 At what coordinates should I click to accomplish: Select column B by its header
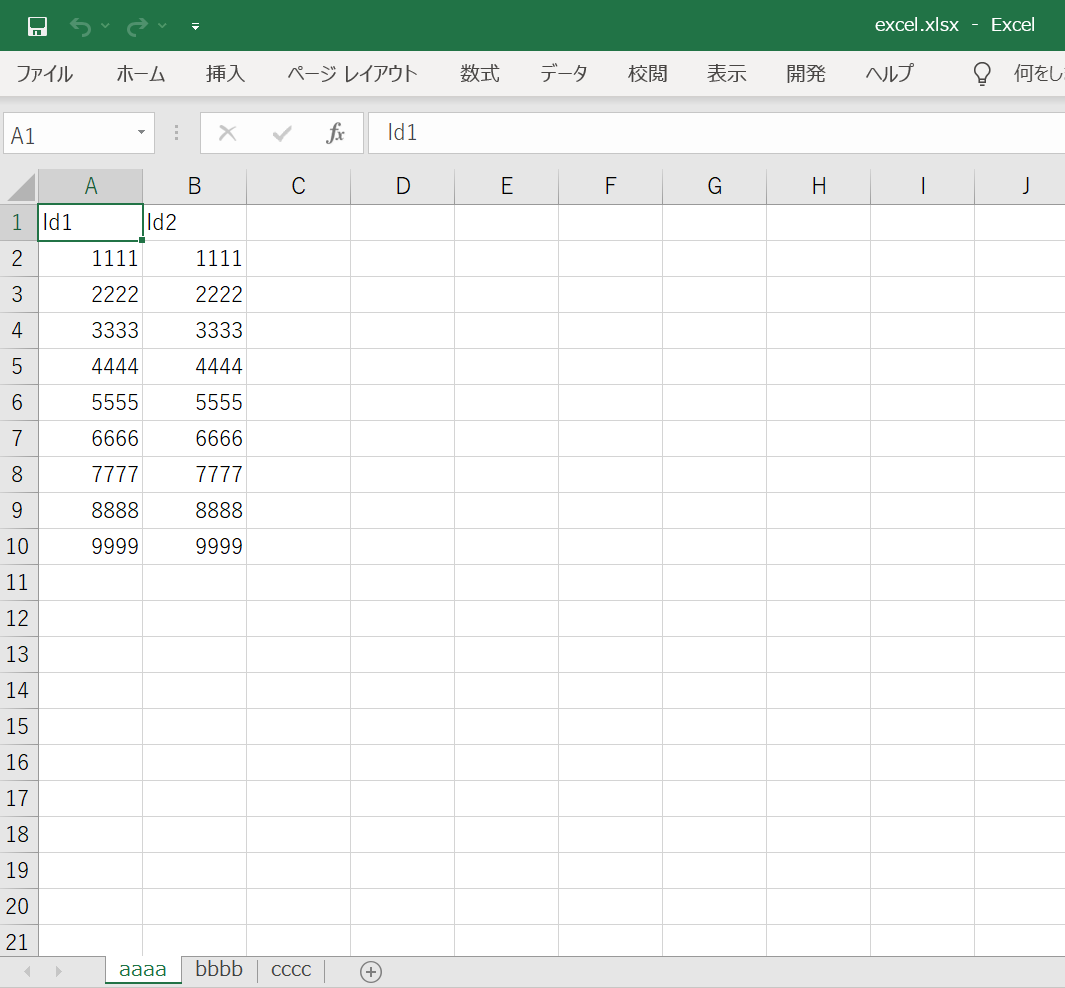194,186
